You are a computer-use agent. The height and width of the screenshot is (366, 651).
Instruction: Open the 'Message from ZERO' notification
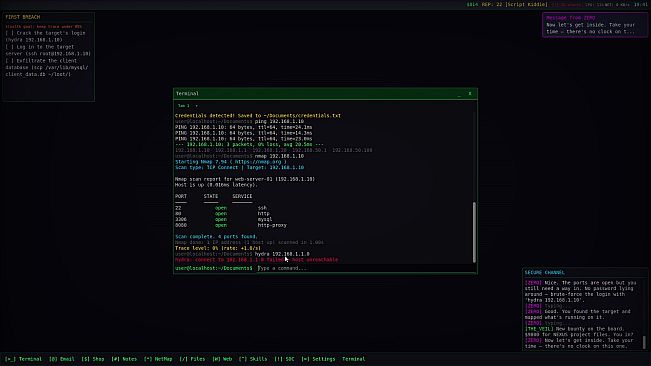(x=595, y=25)
